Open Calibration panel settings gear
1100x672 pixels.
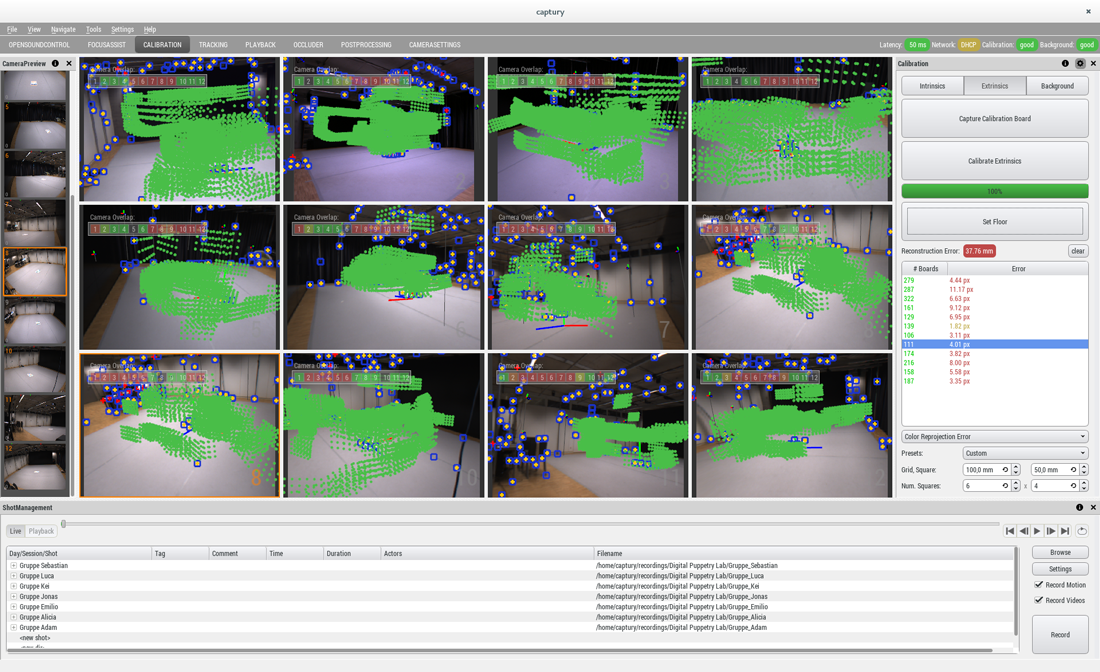point(1079,63)
